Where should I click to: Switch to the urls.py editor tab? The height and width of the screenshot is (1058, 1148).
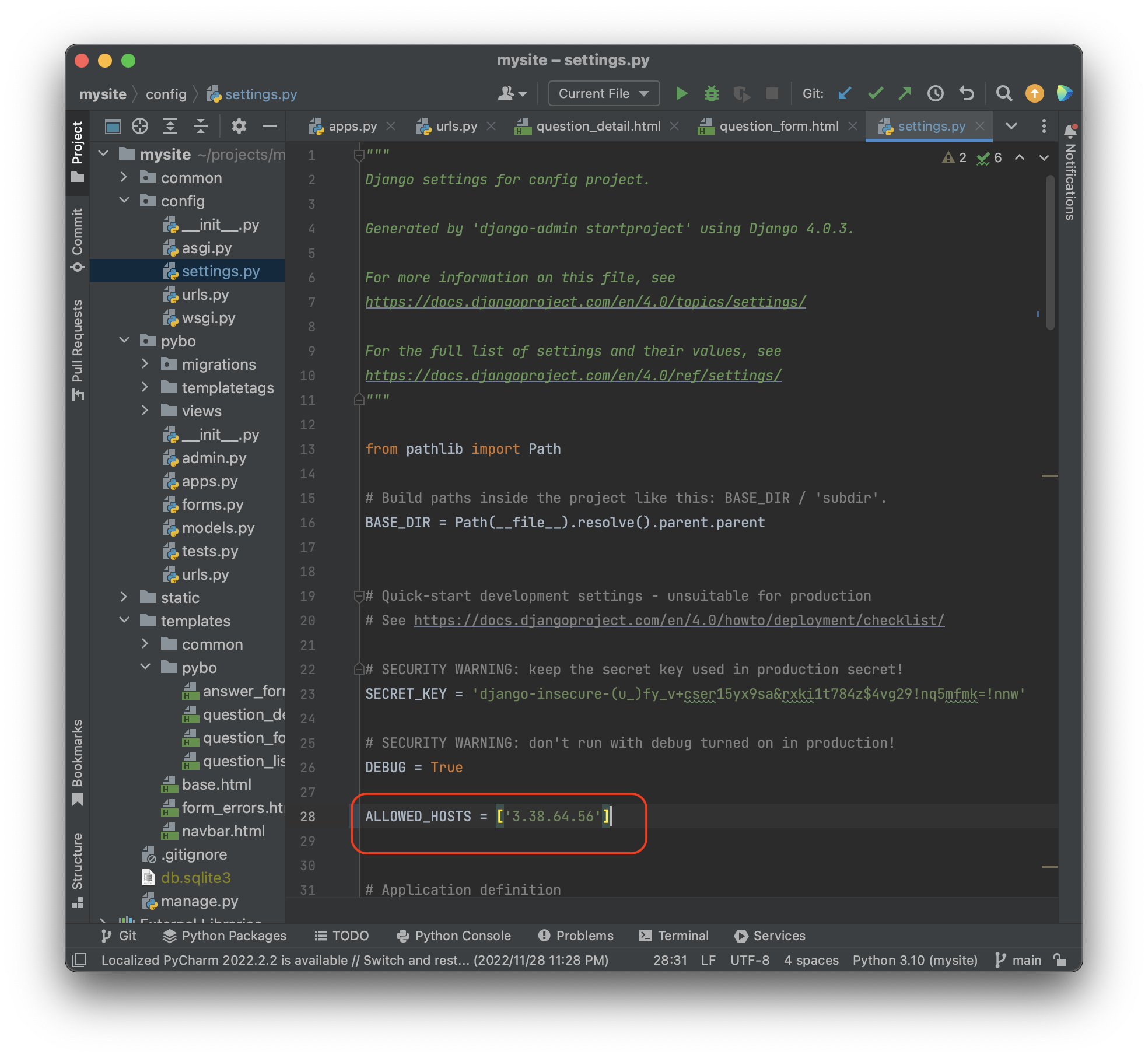[x=456, y=126]
